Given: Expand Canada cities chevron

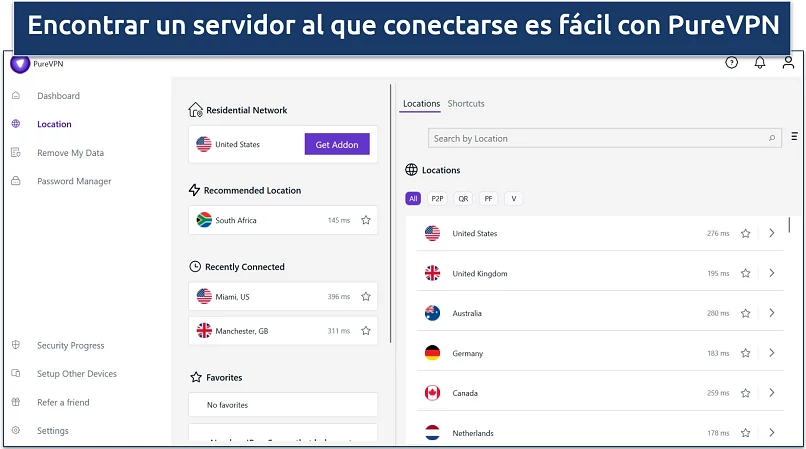Looking at the screenshot, I should point(772,392).
